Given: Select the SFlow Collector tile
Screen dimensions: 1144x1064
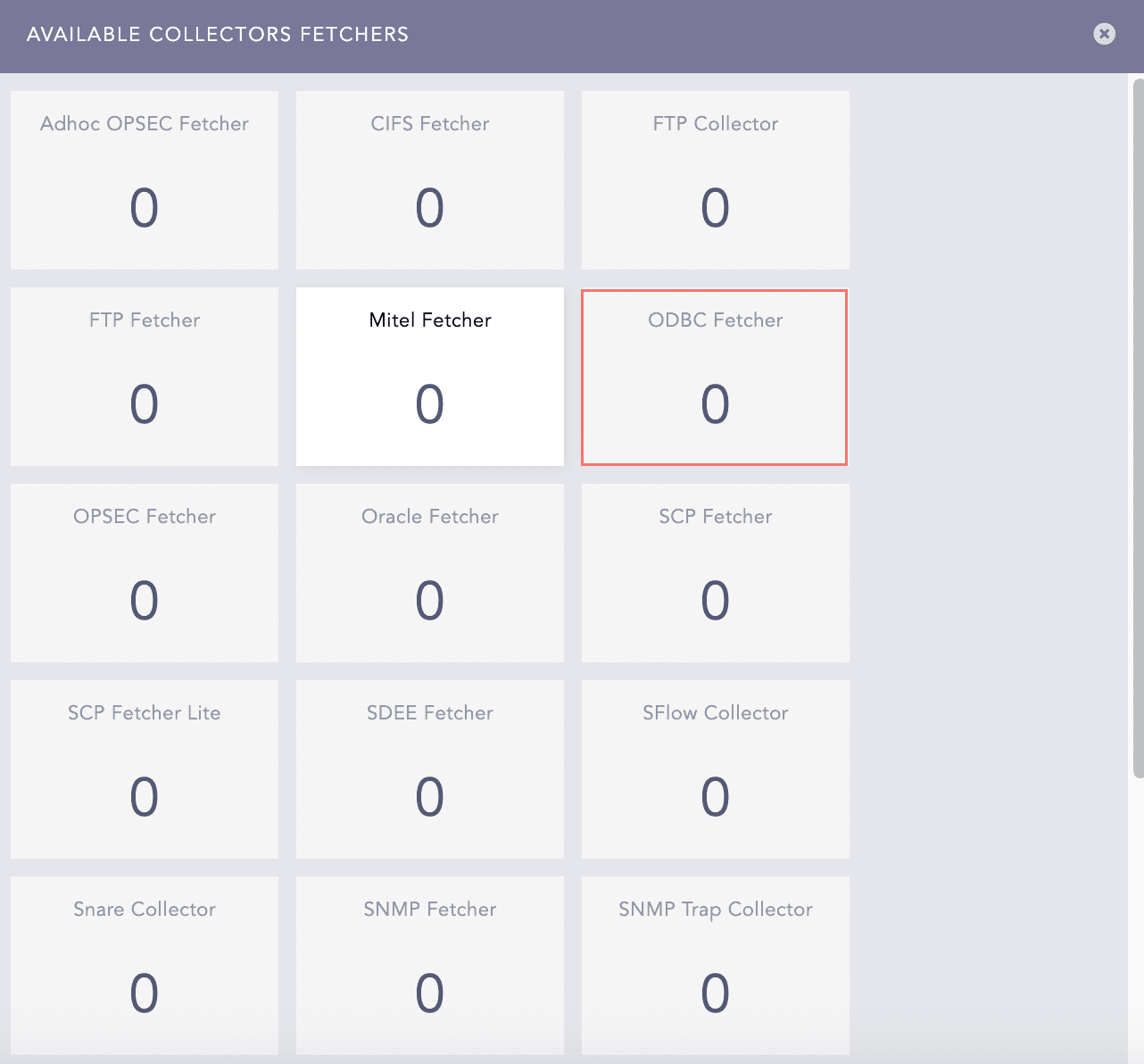Looking at the screenshot, I should [716, 769].
